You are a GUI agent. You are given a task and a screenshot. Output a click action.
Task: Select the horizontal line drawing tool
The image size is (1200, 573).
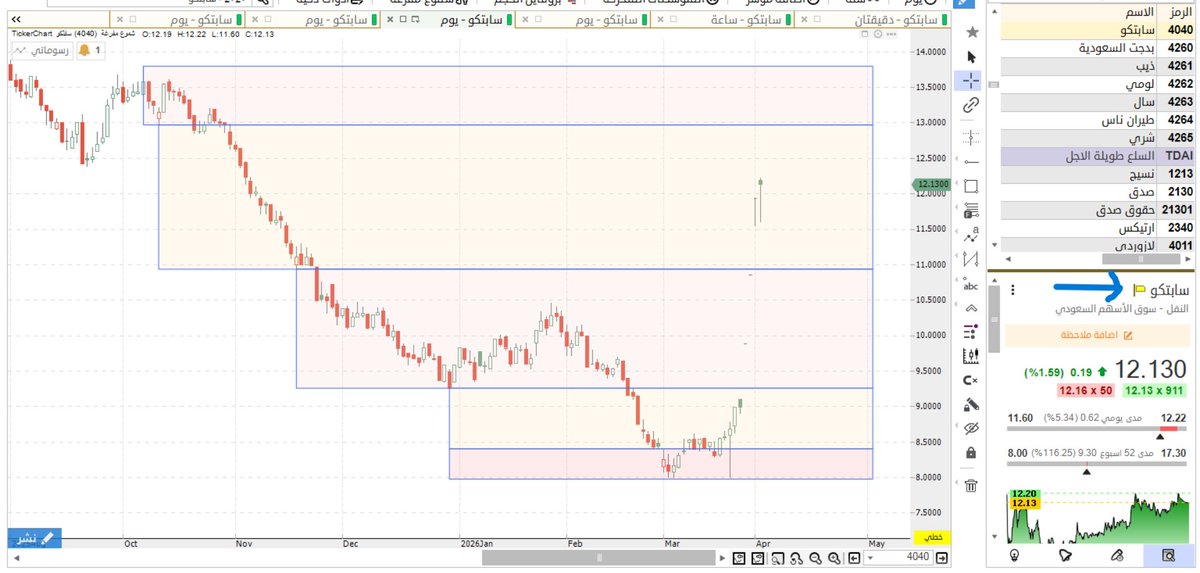tap(971, 161)
